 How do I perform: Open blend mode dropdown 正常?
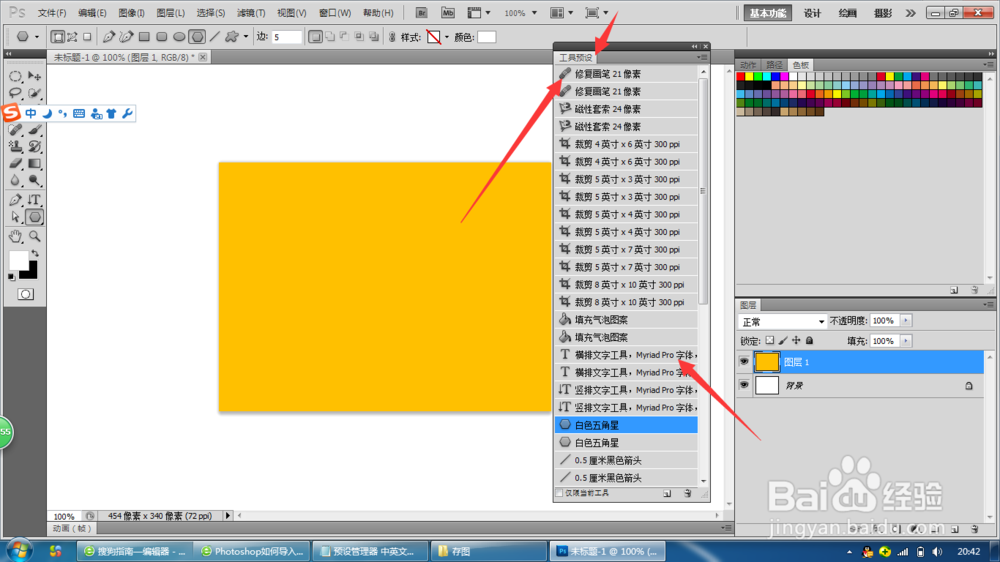782,322
